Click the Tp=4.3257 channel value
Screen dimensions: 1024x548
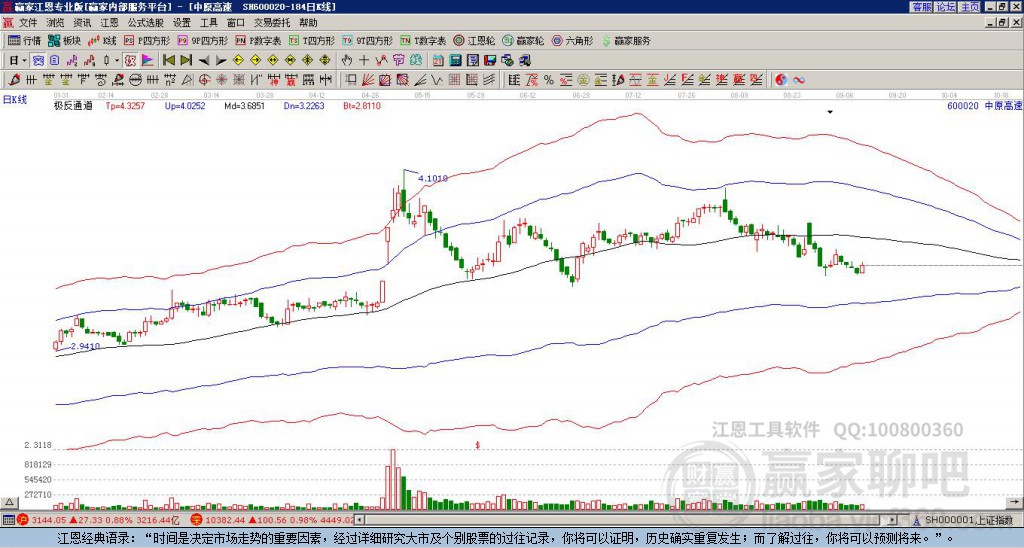125,105
